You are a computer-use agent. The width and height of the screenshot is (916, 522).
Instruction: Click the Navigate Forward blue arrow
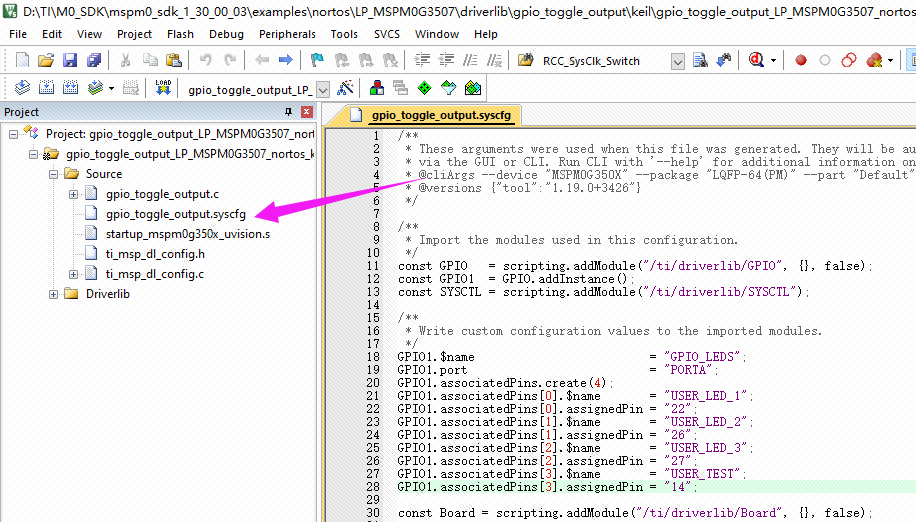point(285,61)
